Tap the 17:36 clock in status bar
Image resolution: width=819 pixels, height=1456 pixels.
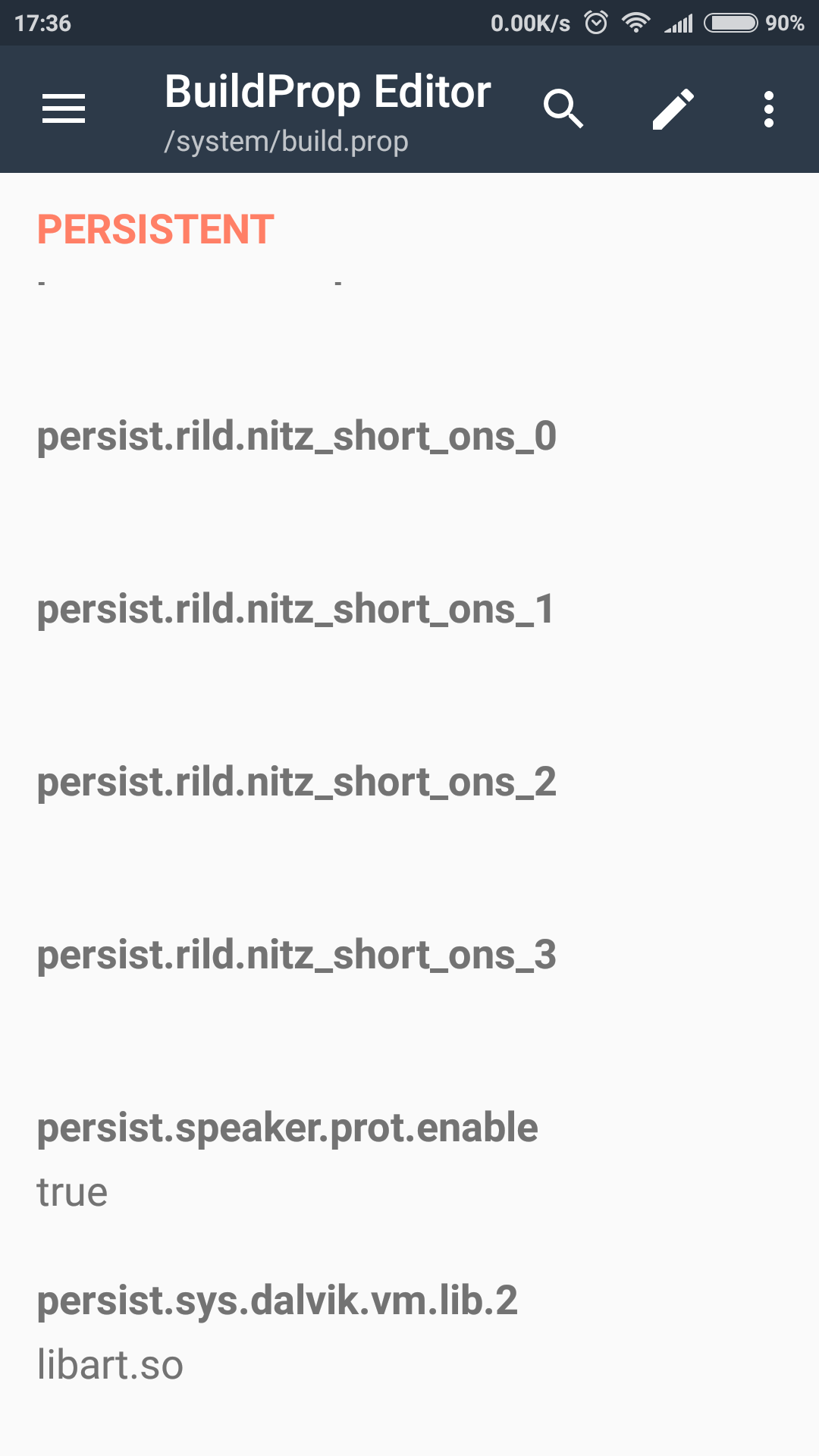click(42, 23)
